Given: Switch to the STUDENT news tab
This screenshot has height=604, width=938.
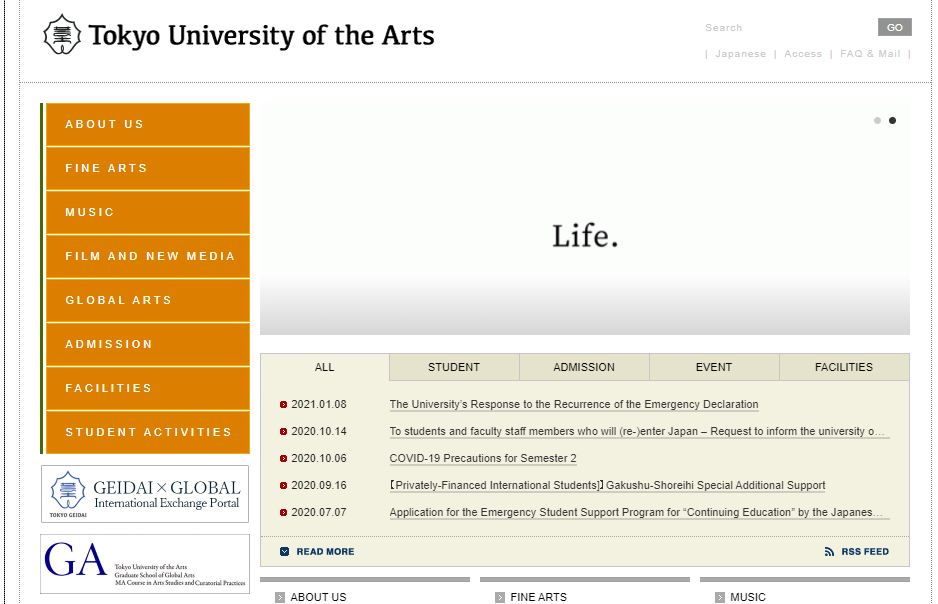Looking at the screenshot, I should (x=454, y=367).
